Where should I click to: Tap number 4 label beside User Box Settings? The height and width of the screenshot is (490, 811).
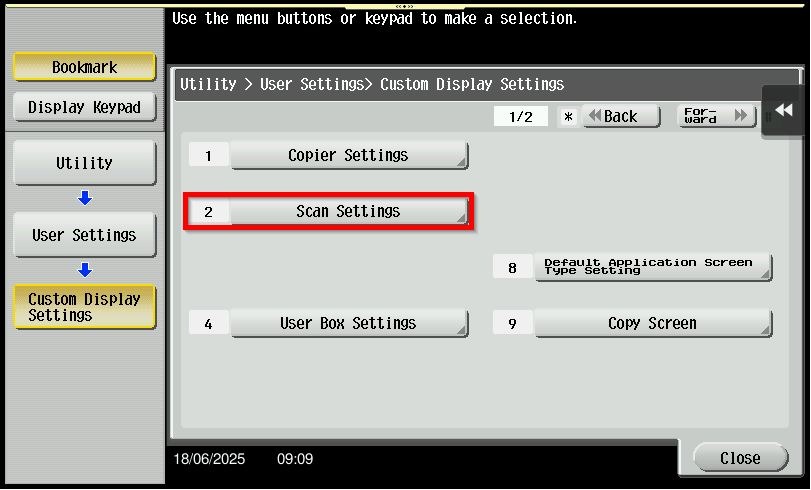[x=208, y=324]
